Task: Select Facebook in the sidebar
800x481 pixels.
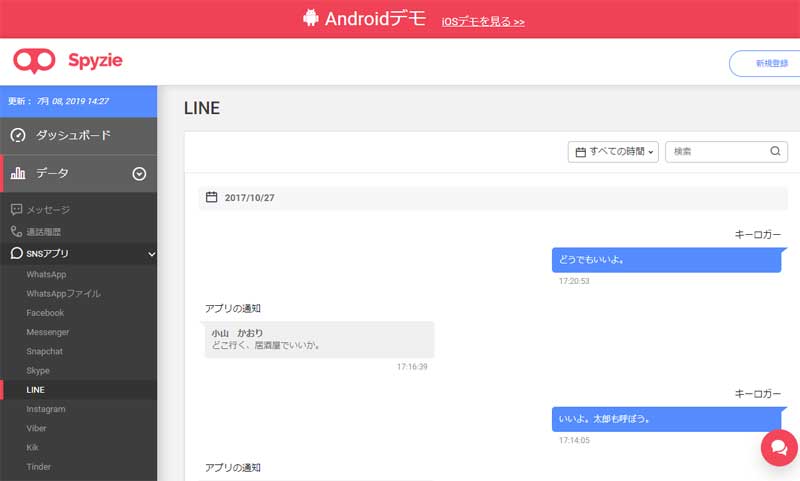Action: (45, 313)
